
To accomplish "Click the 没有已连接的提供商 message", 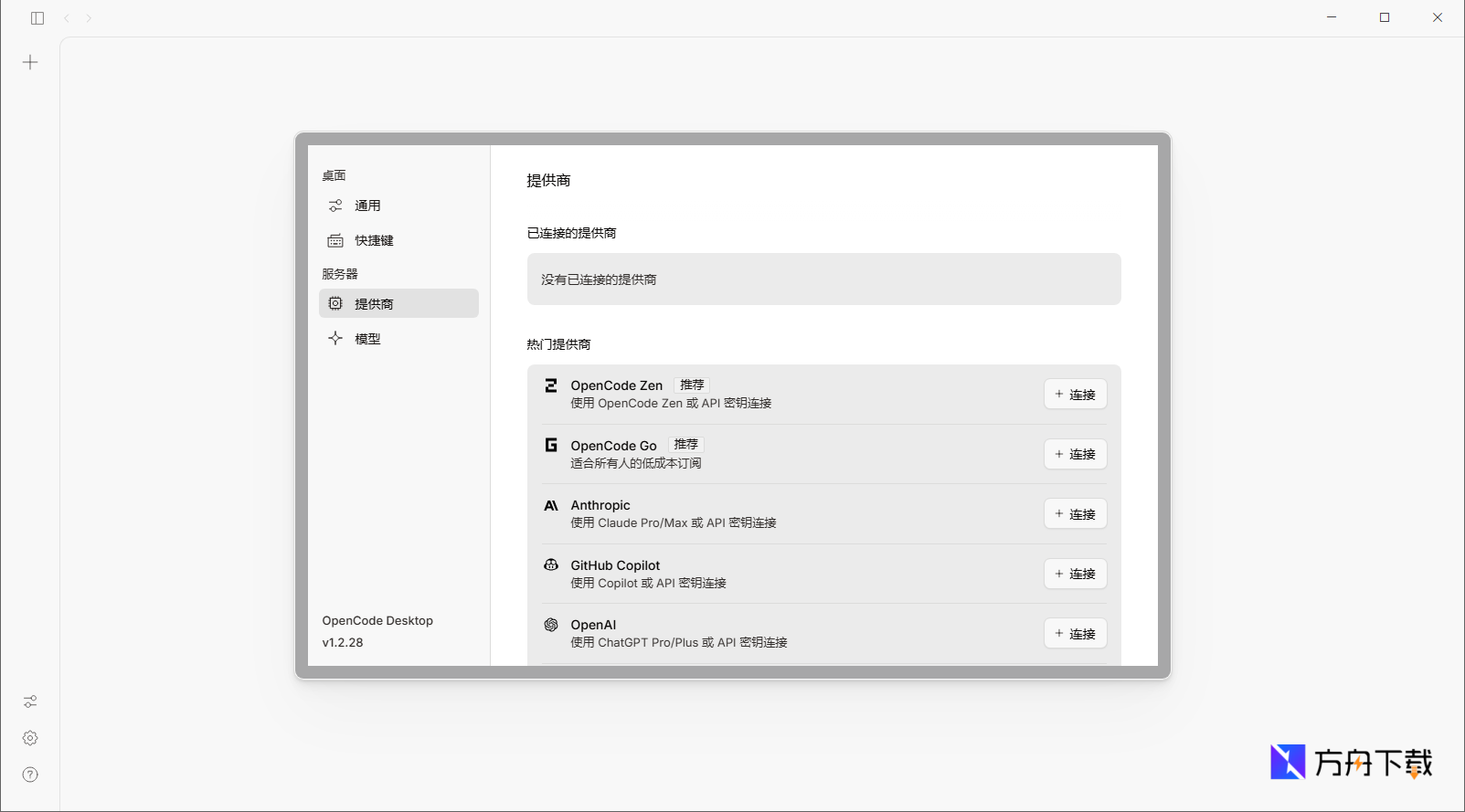I will point(599,279).
